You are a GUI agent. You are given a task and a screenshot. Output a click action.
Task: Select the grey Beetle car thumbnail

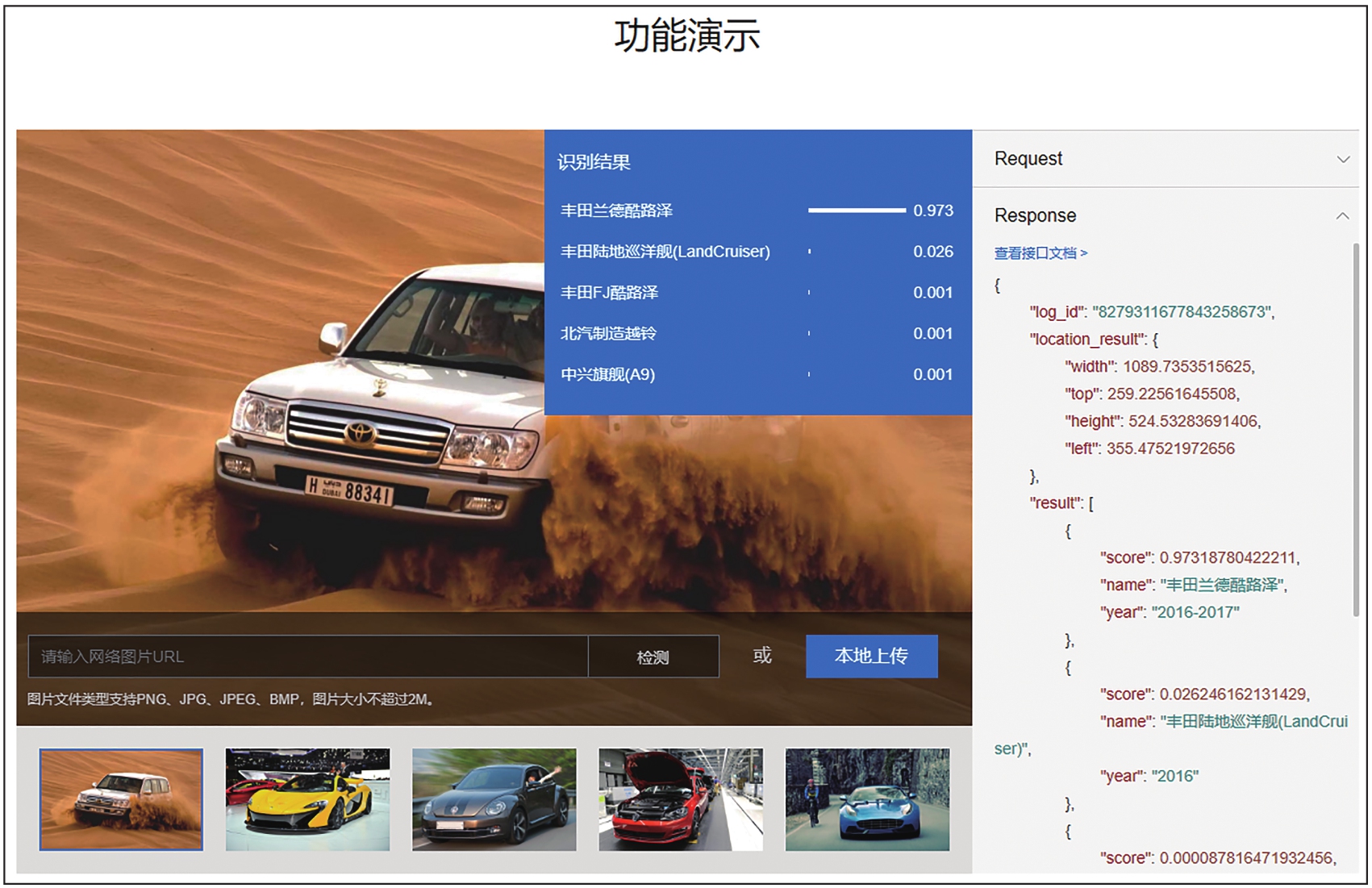coord(494,799)
